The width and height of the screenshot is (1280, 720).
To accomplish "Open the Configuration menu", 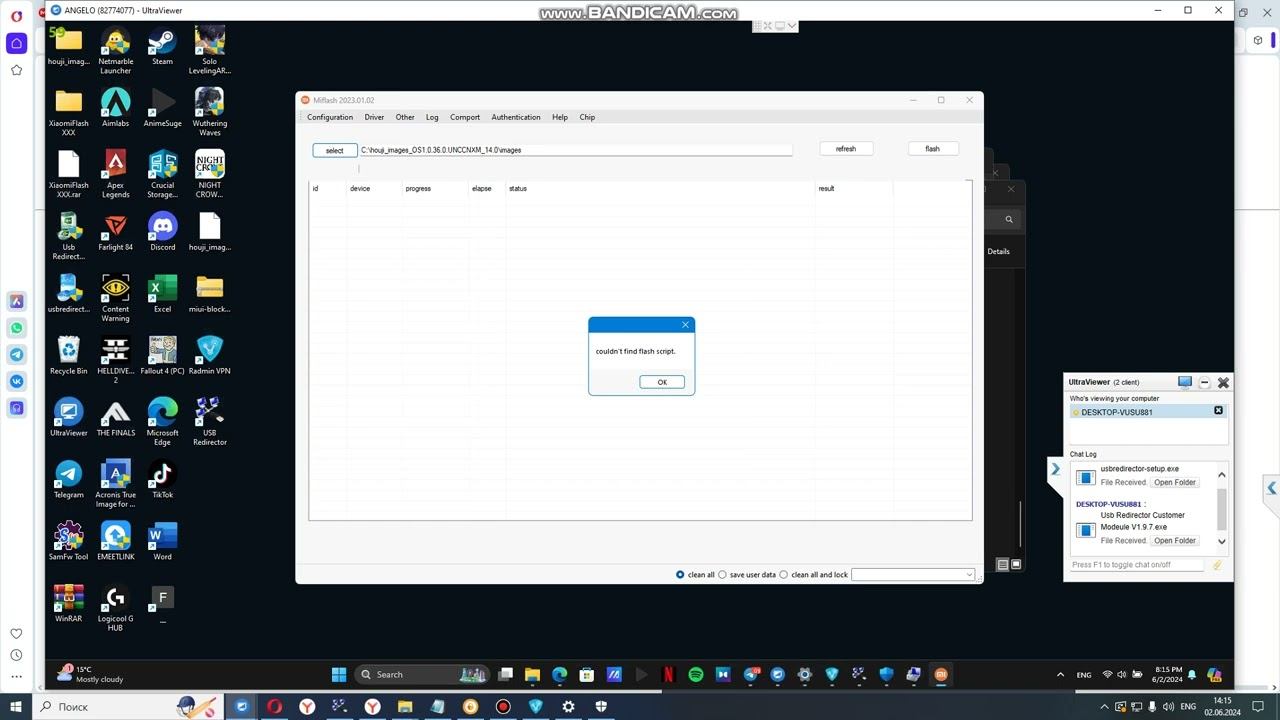I will click(330, 117).
